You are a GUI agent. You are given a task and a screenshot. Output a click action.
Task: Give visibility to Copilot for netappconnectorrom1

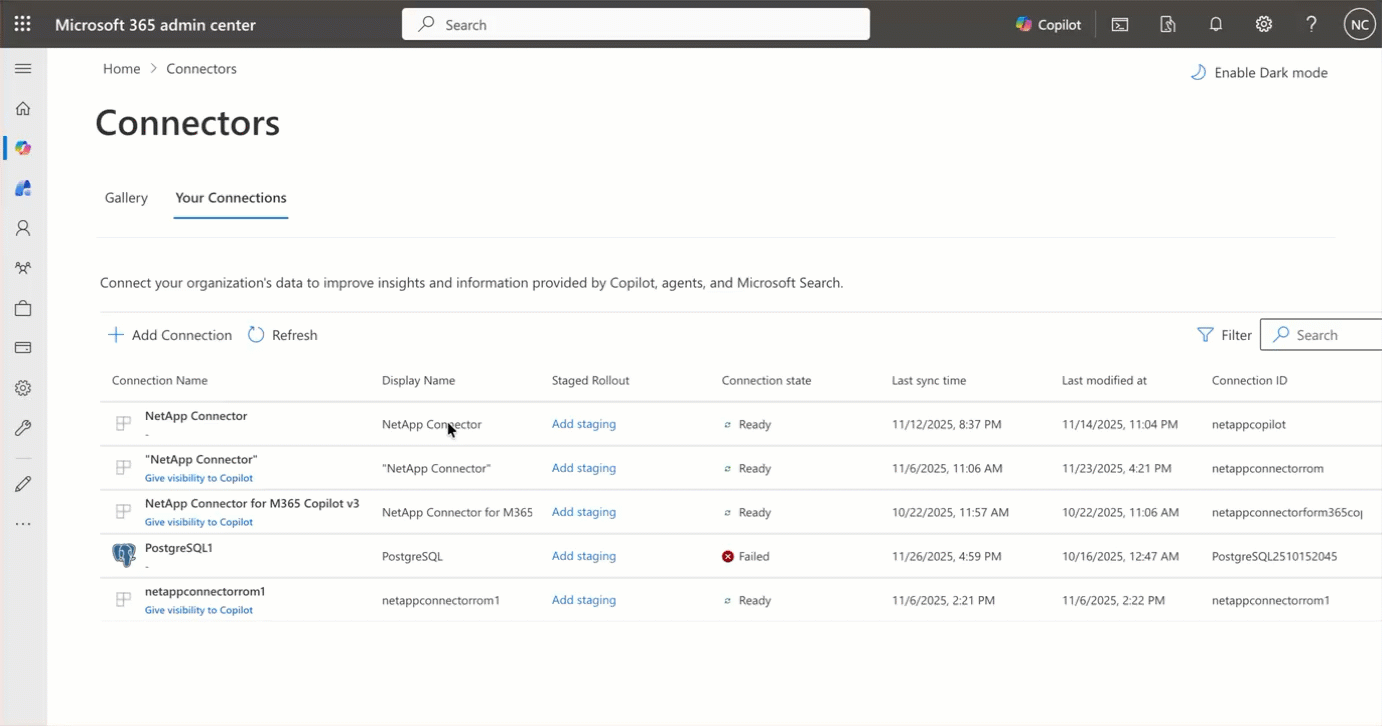tap(198, 609)
